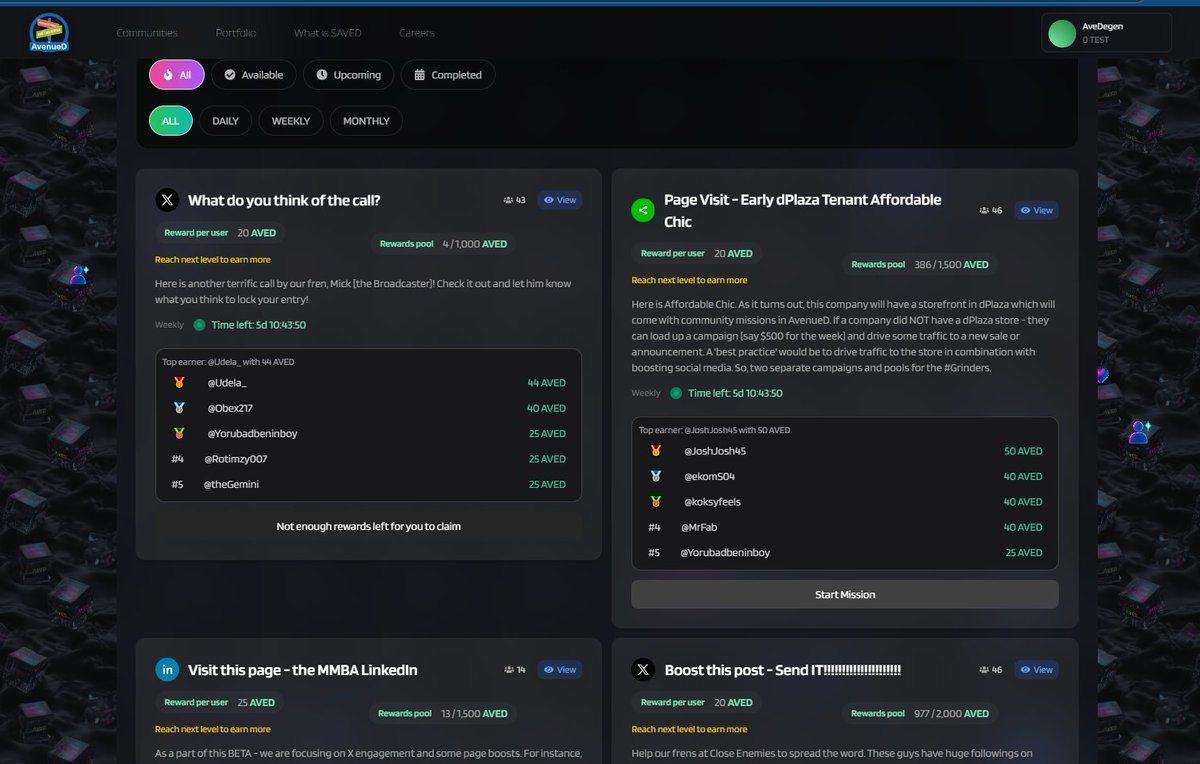The height and width of the screenshot is (764, 1200).
Task: Filter missions by Completed
Action: pyautogui.click(x=448, y=75)
